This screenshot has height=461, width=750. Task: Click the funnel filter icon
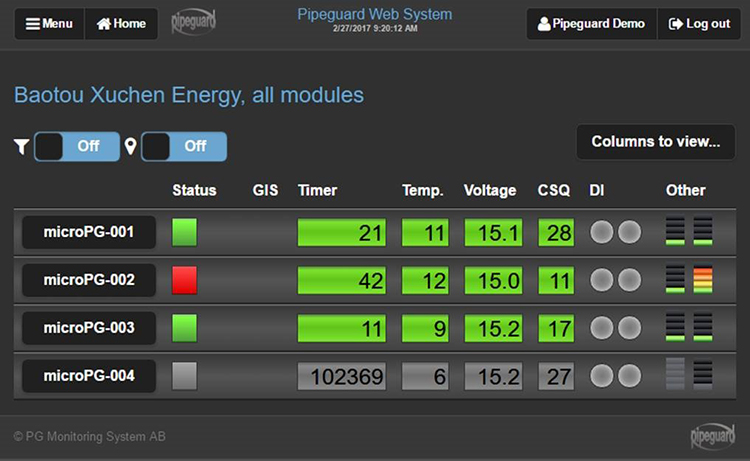point(22,147)
